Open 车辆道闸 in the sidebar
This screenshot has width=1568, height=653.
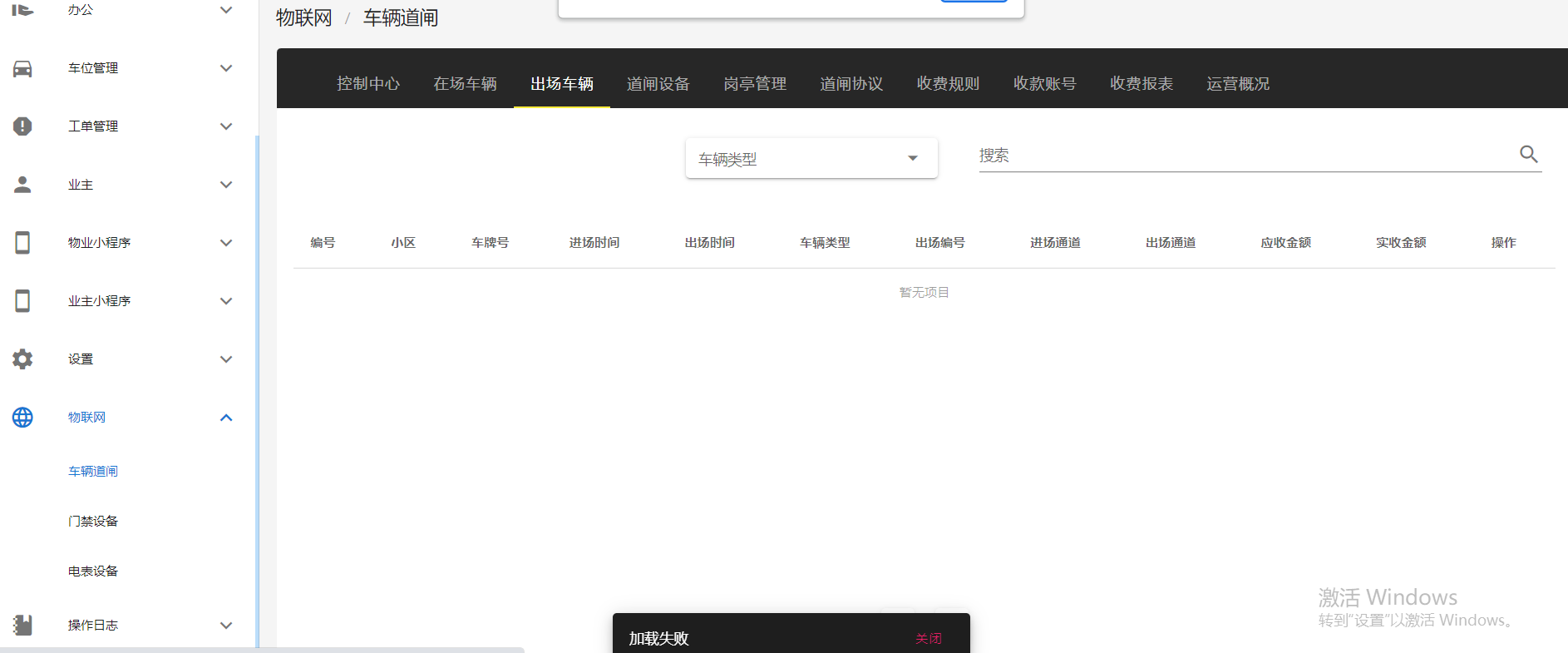93,472
